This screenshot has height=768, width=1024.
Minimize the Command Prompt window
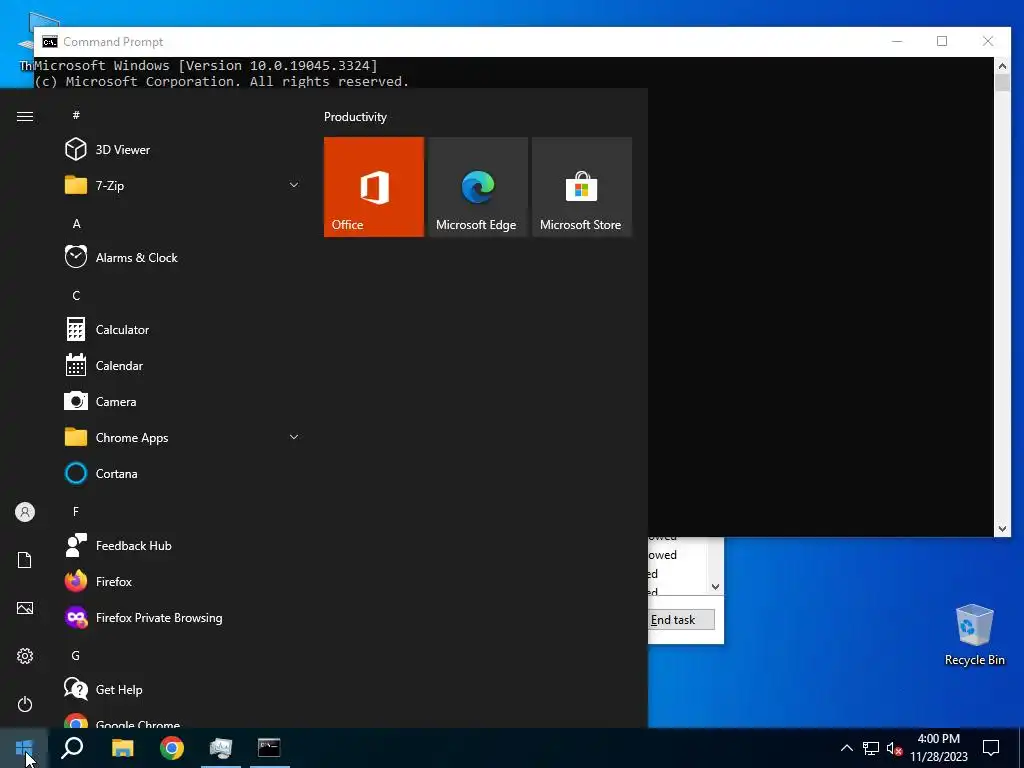[x=897, y=41]
